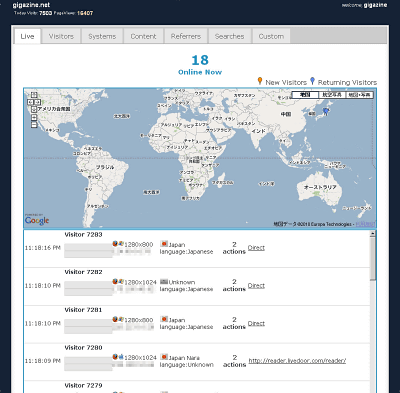Click the ブラジル map label
This screenshot has height=393, width=400.
(x=105, y=167)
